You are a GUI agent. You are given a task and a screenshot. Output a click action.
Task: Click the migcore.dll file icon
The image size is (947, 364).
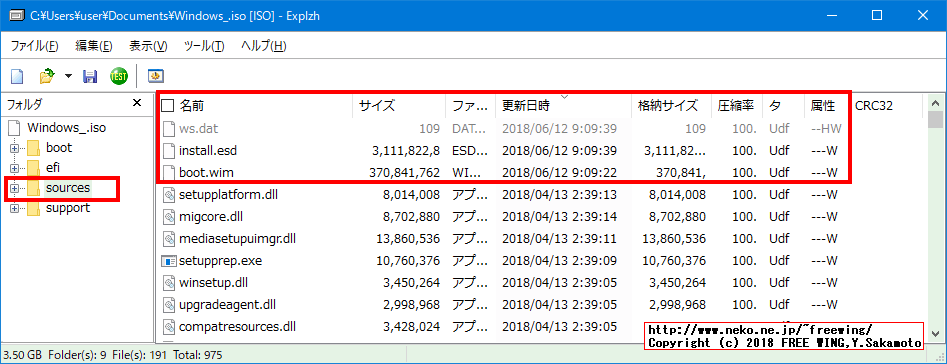point(169,216)
